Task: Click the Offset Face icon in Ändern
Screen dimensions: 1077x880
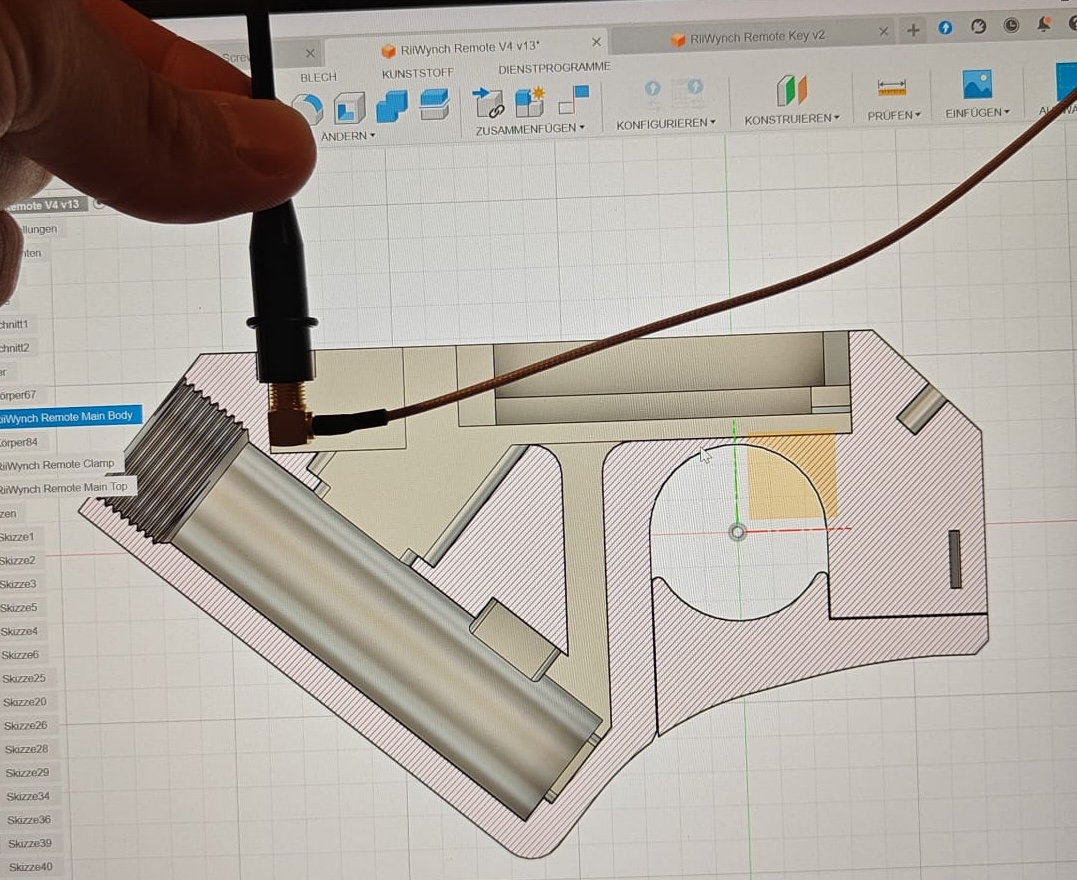Action: point(434,104)
